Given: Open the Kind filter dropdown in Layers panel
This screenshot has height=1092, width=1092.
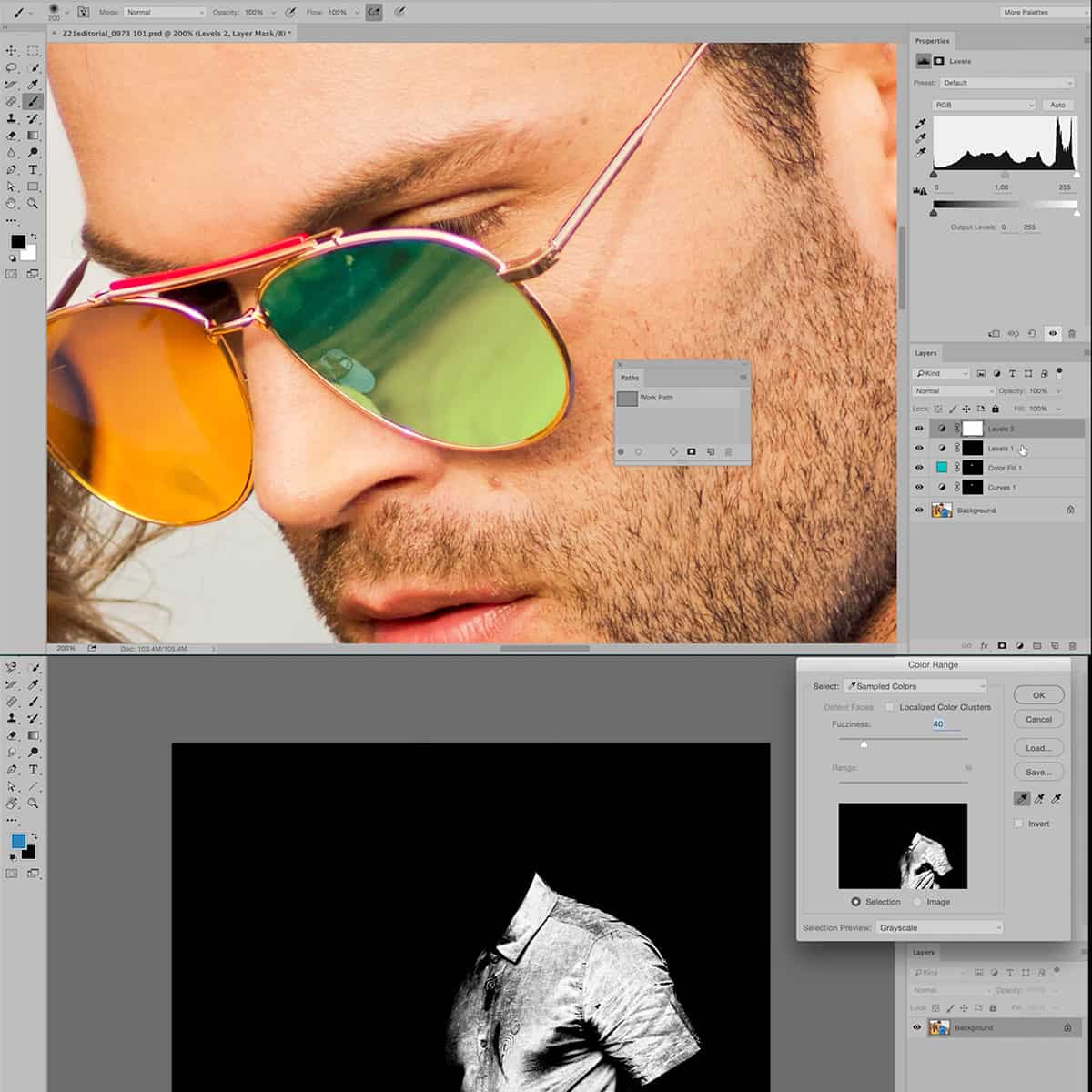Looking at the screenshot, I should [943, 373].
